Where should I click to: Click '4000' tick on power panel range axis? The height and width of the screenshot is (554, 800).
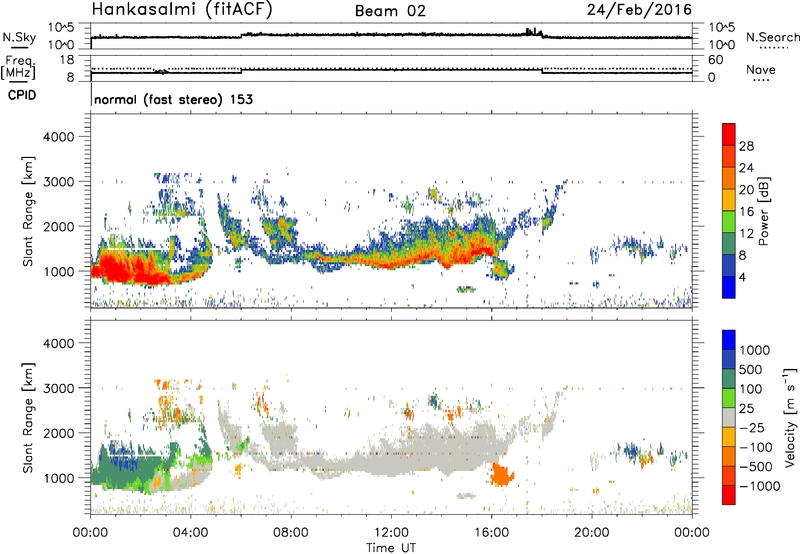pyautogui.click(x=59, y=137)
